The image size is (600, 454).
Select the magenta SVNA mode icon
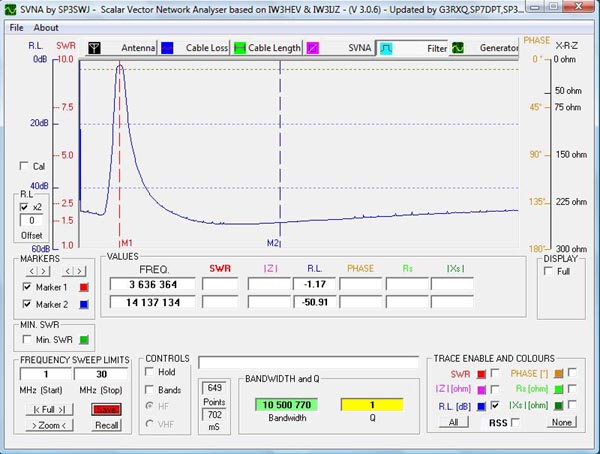pyautogui.click(x=313, y=47)
